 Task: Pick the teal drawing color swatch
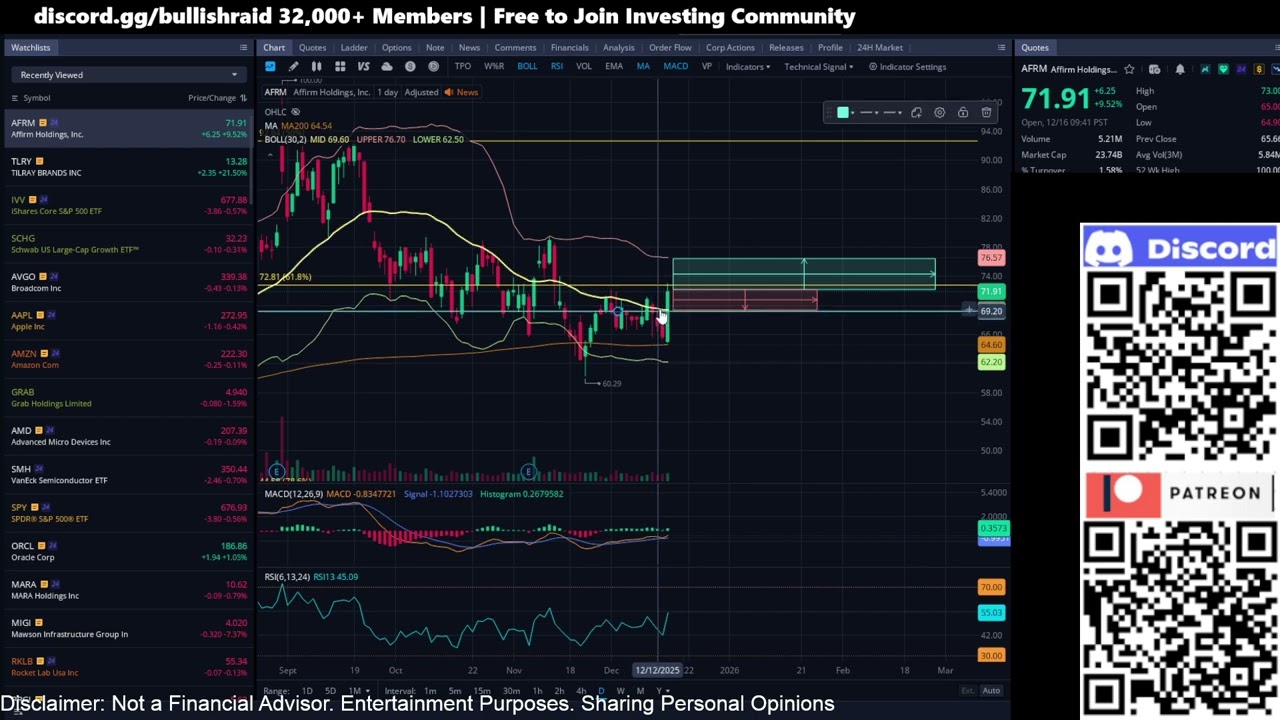click(x=842, y=113)
